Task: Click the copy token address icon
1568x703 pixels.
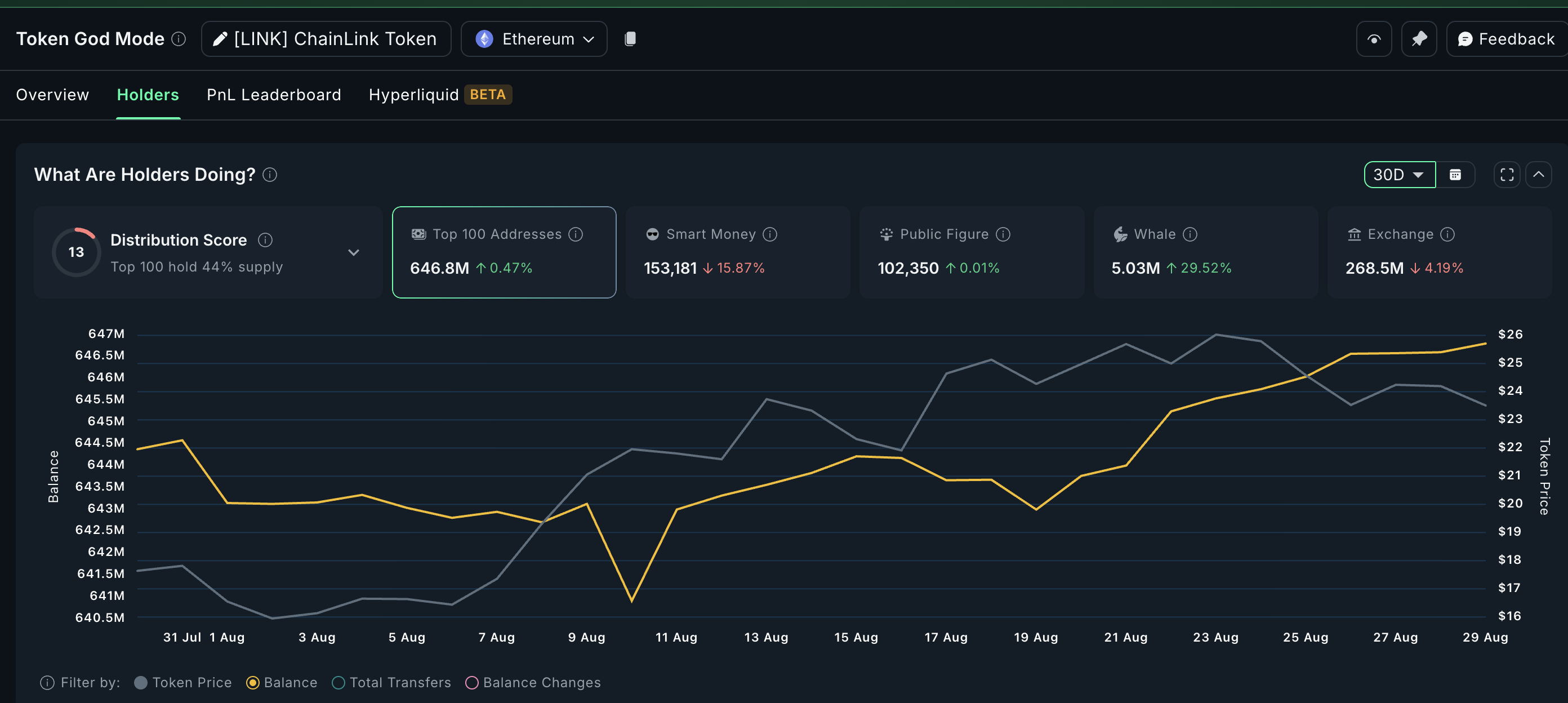Action: tap(631, 38)
